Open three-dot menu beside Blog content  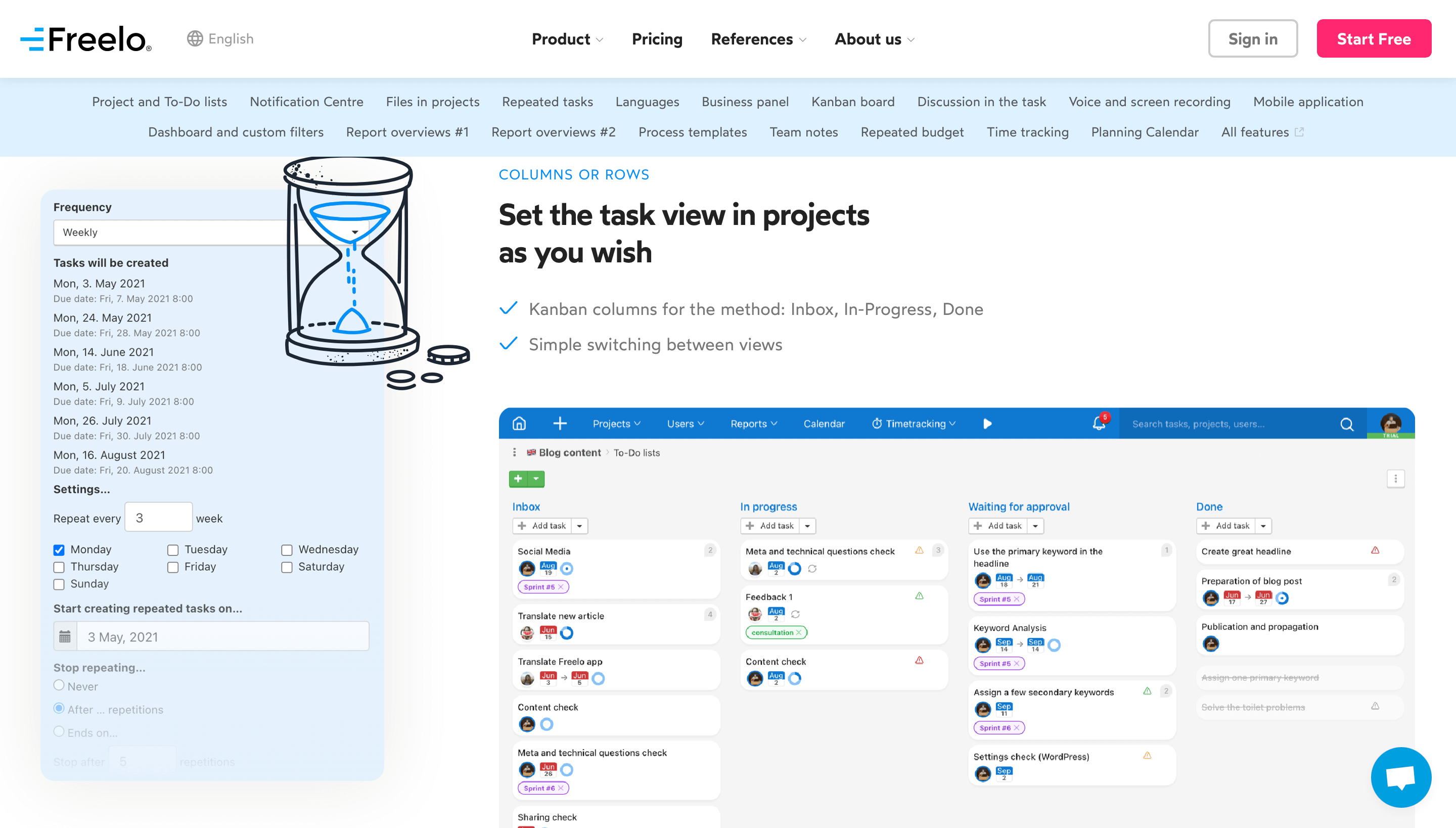[515, 452]
